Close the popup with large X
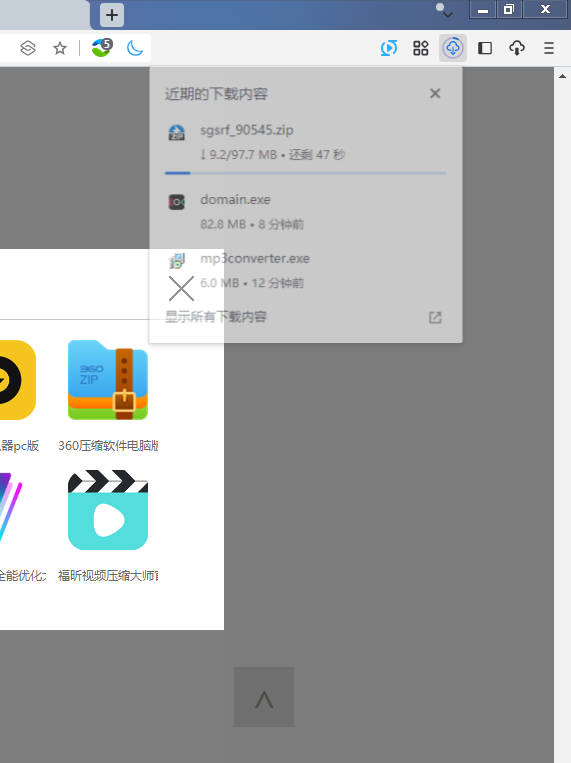The image size is (571, 763). (181, 289)
